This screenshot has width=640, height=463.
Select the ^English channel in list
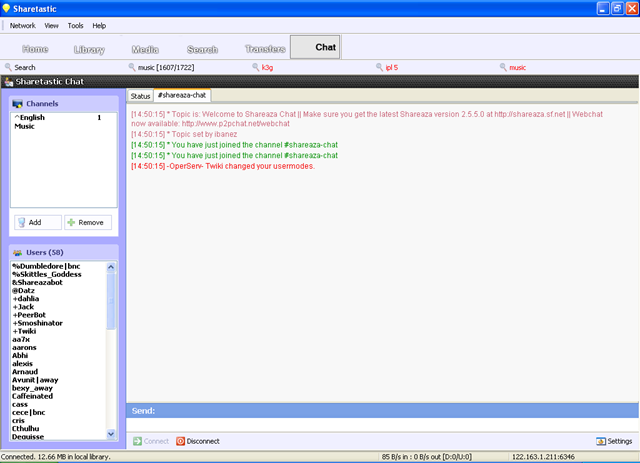[x=31, y=118]
